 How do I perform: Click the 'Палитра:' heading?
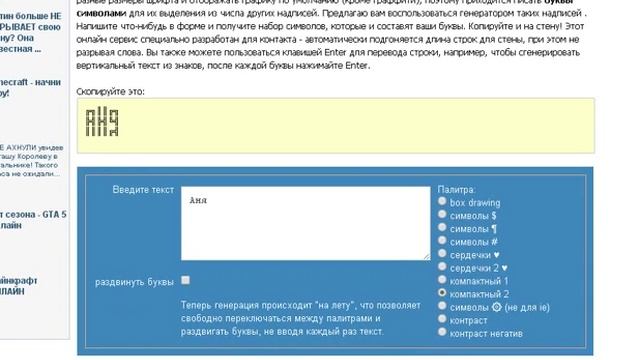click(x=456, y=190)
